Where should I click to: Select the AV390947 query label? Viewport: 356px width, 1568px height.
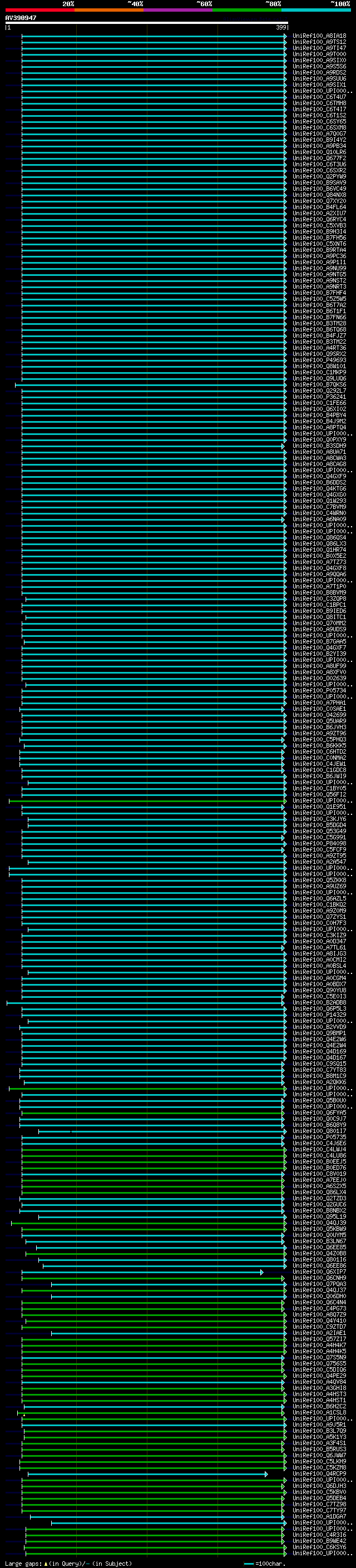click(21, 18)
